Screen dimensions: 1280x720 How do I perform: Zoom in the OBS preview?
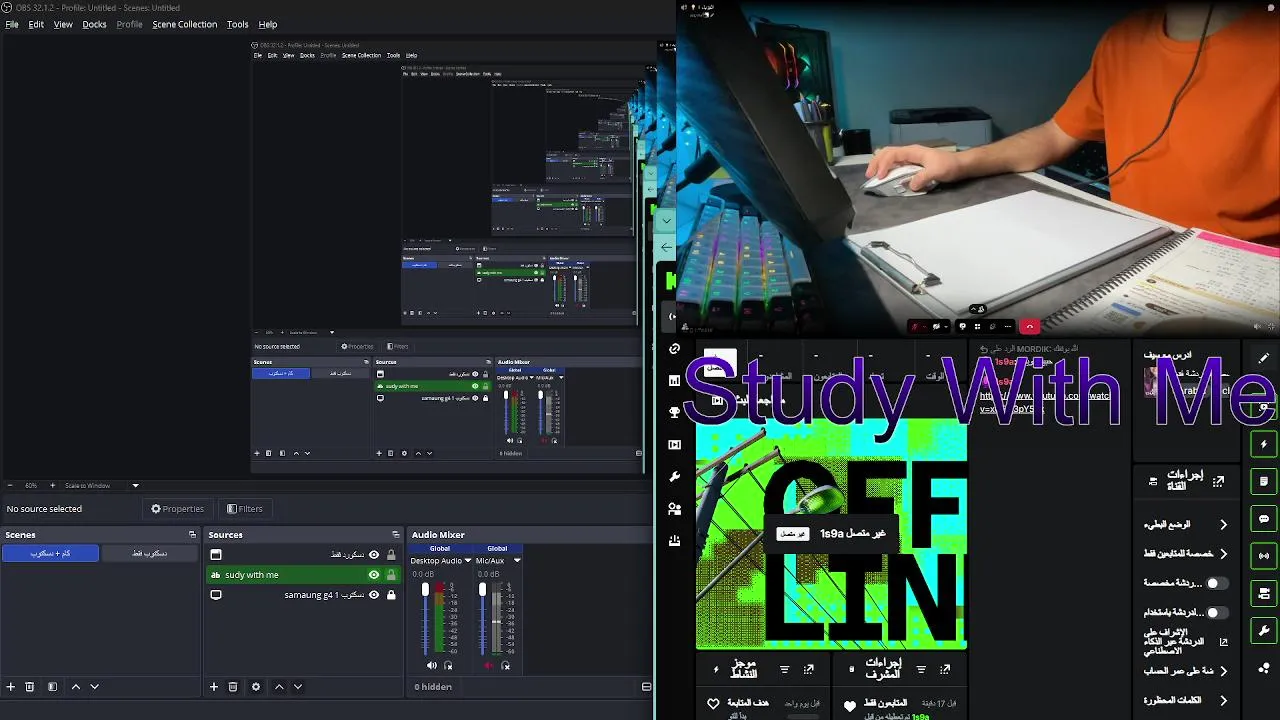52,486
